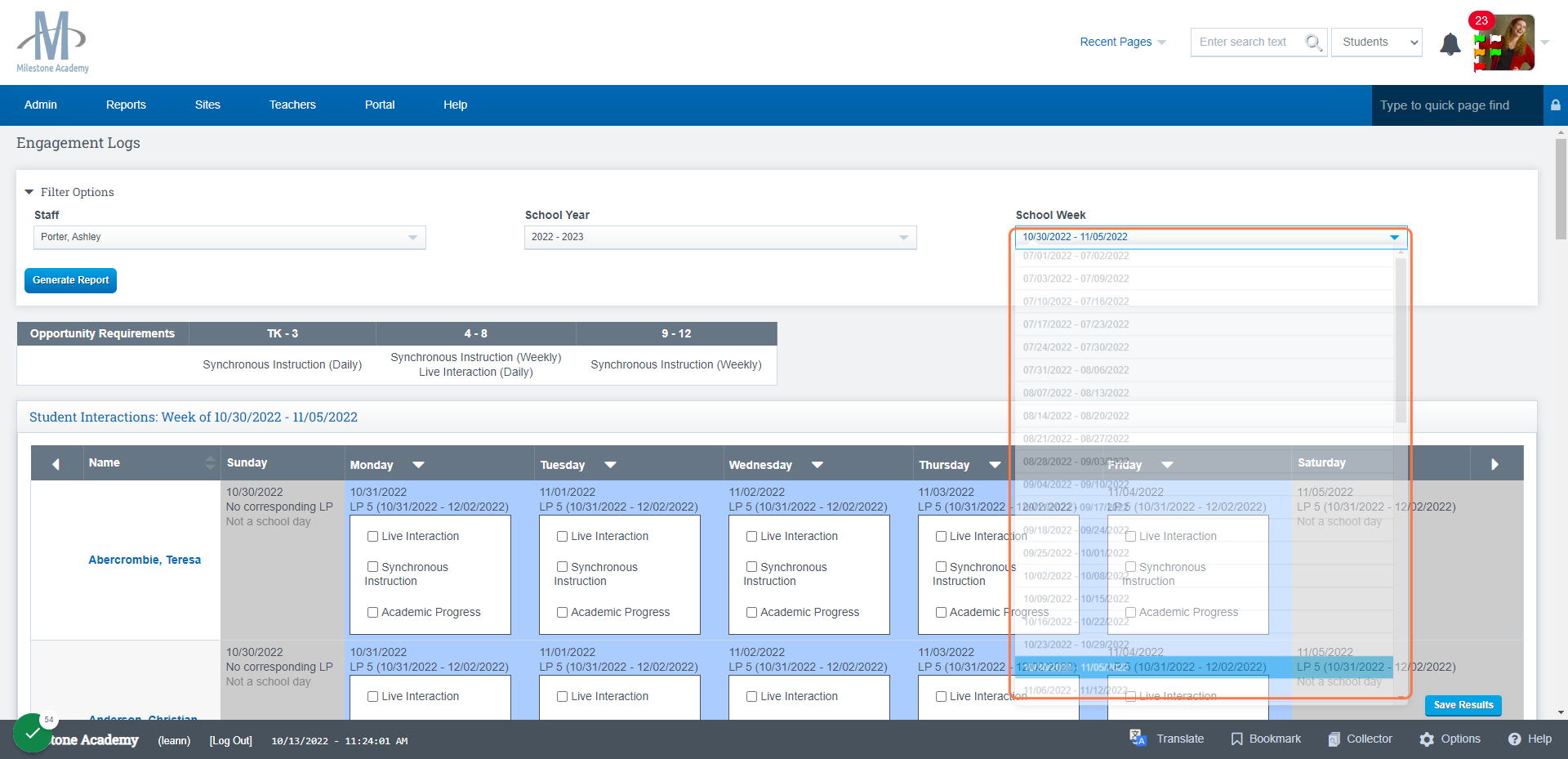Check Live Interaction for Anderson on Tuesday
Image resolution: width=1568 pixels, height=759 pixels.
tap(562, 697)
